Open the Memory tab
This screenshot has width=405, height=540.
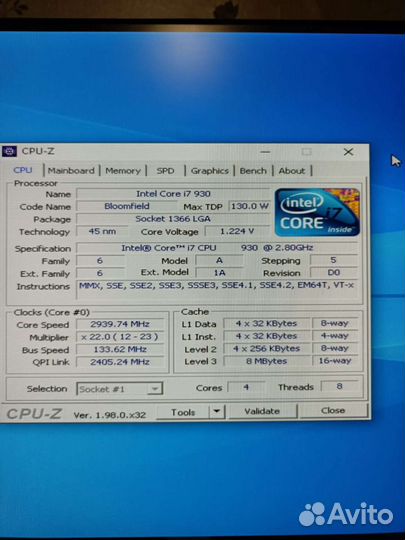coord(123,170)
